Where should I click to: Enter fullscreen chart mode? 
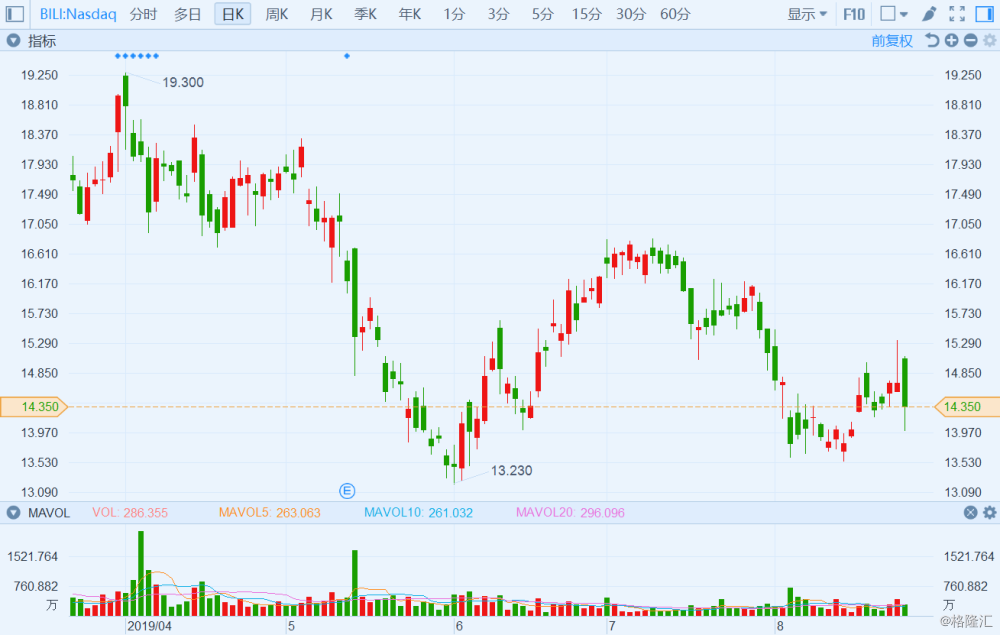tap(957, 14)
